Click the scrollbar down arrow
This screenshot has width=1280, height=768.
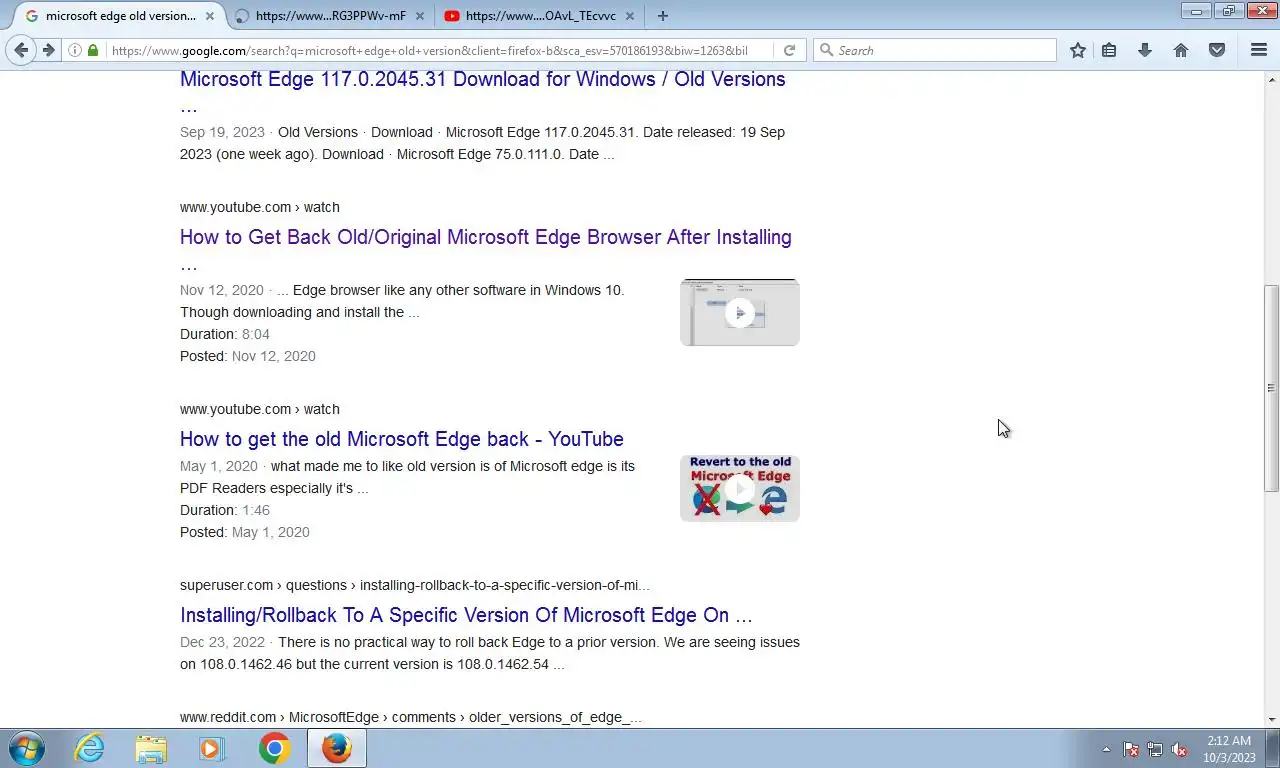1272,719
